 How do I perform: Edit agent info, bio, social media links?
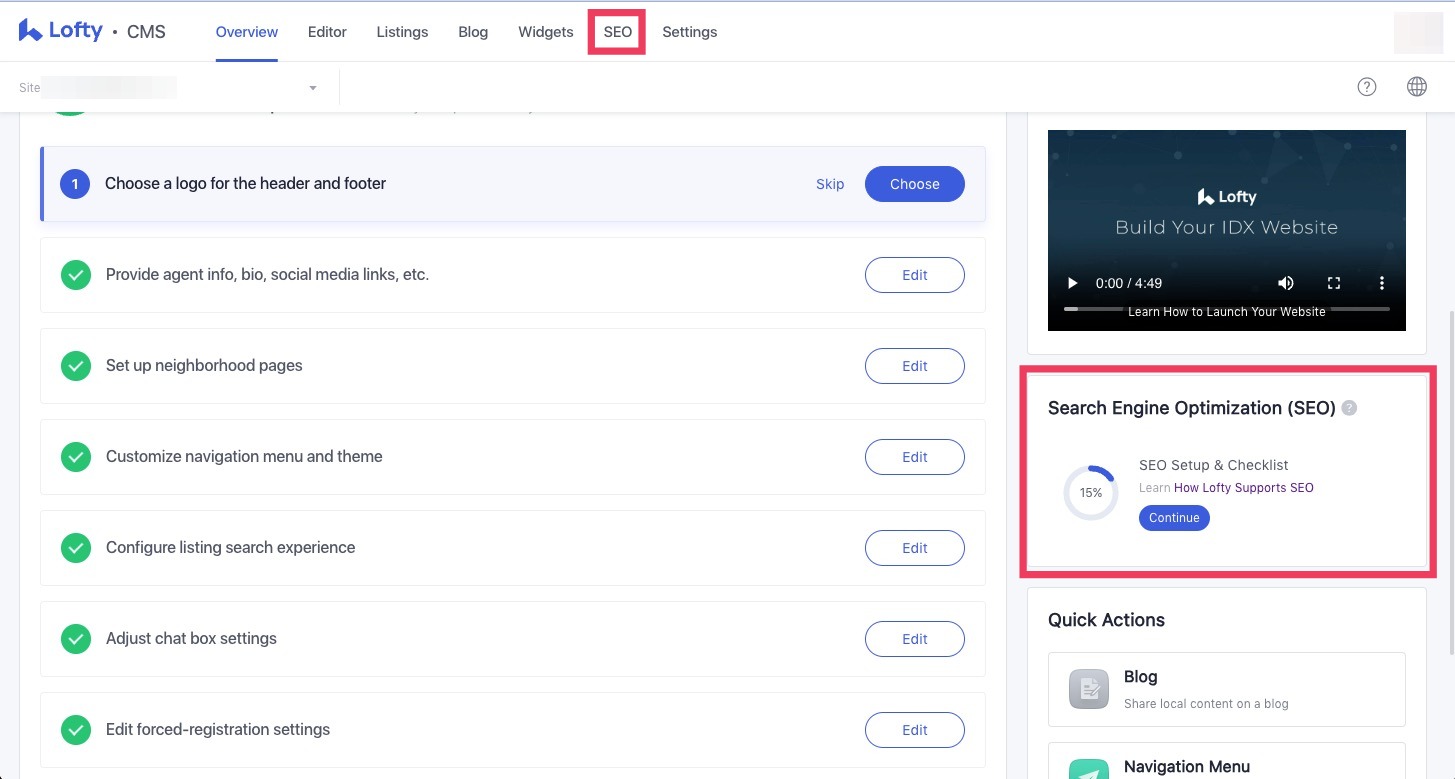click(x=915, y=275)
